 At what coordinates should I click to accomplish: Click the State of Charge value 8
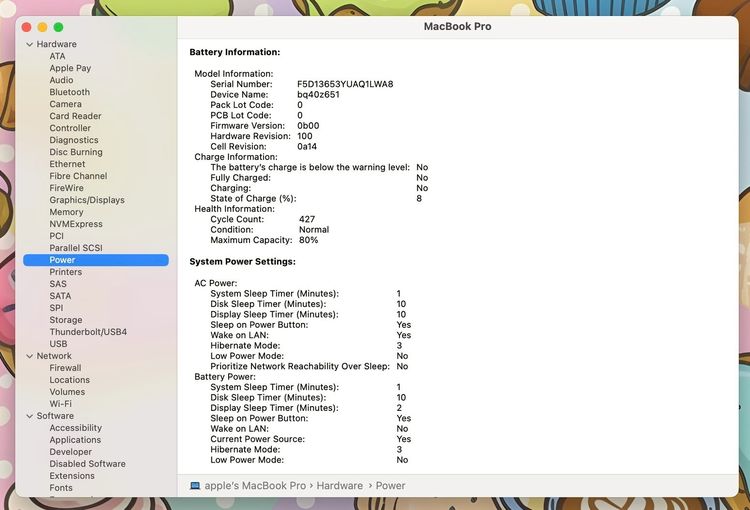click(419, 199)
